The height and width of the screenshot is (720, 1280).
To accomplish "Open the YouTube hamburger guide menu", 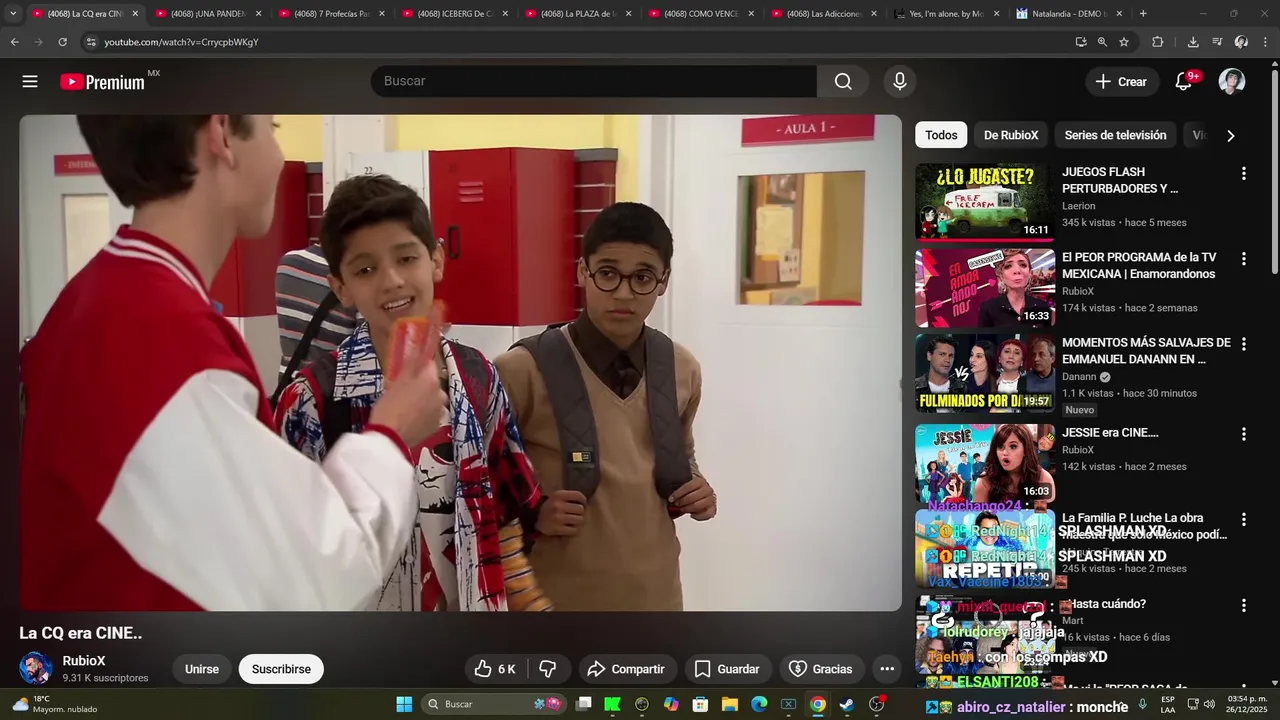I will [x=30, y=82].
